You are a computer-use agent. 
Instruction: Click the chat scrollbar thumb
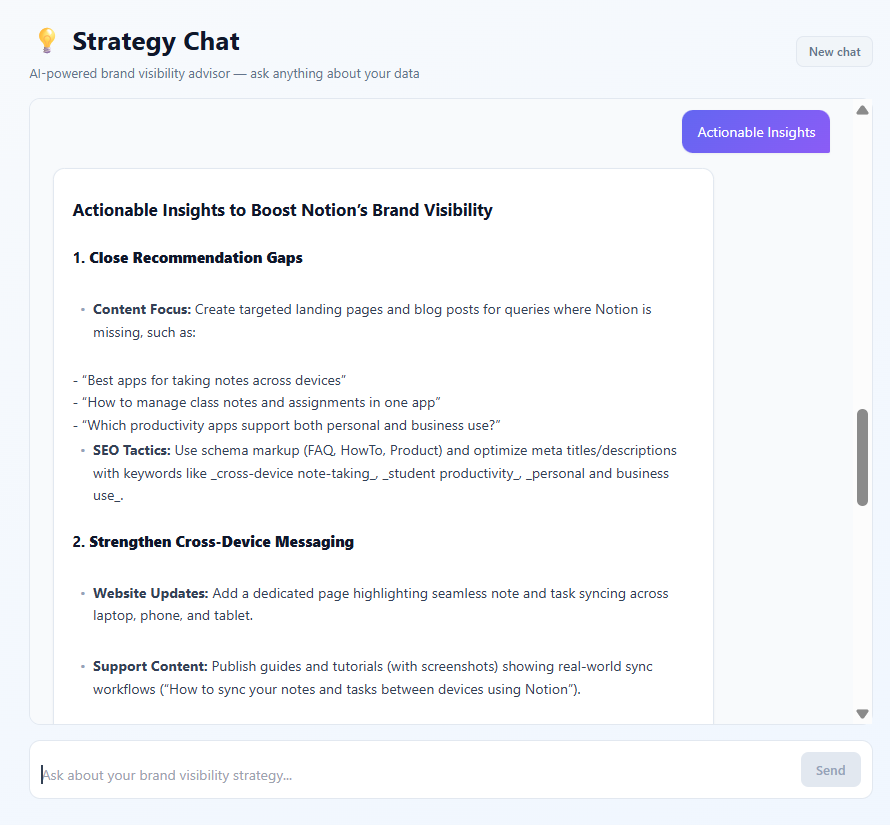click(862, 455)
